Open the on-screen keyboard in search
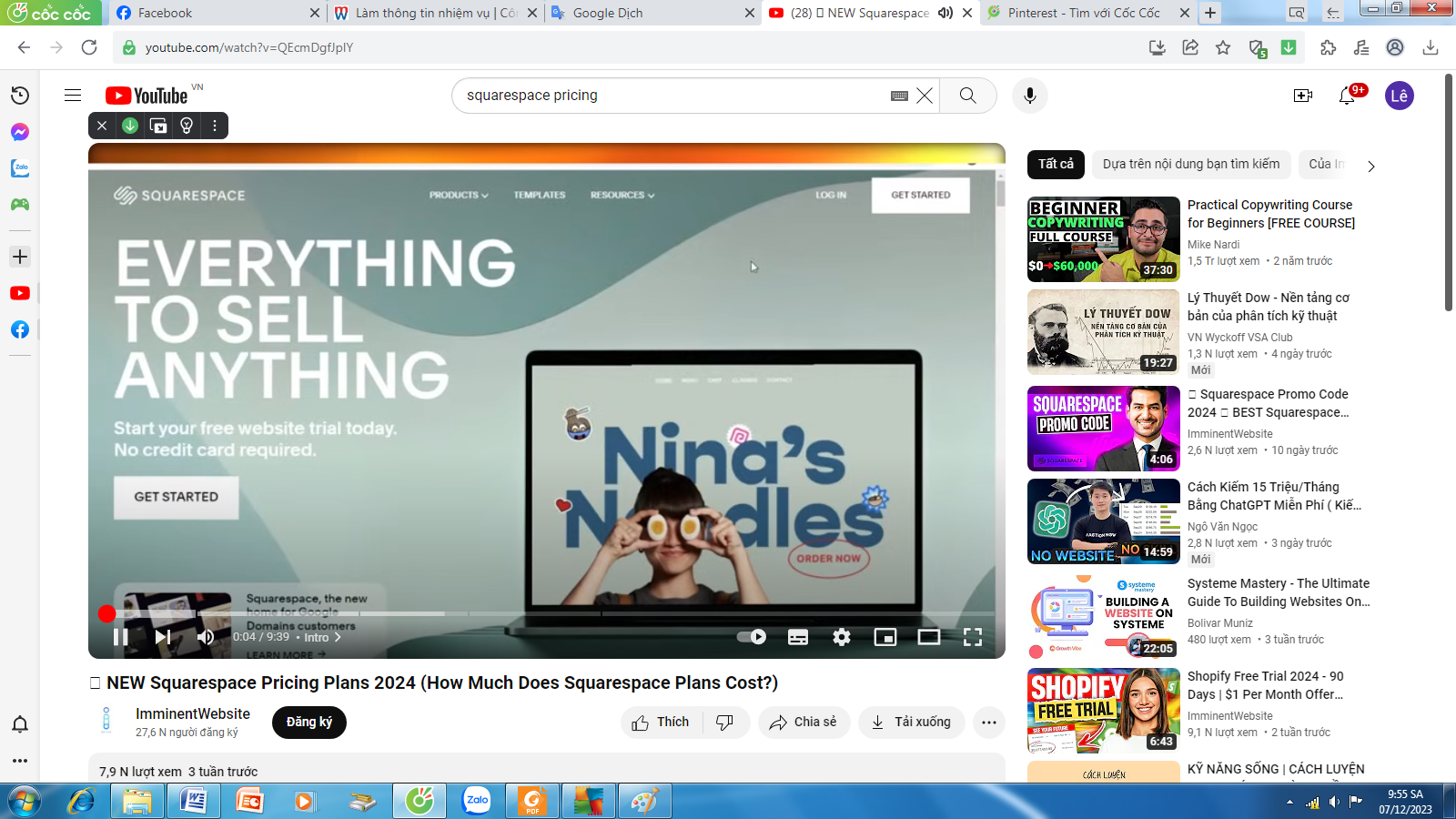Screen dimensions: 1456x819 899,96
